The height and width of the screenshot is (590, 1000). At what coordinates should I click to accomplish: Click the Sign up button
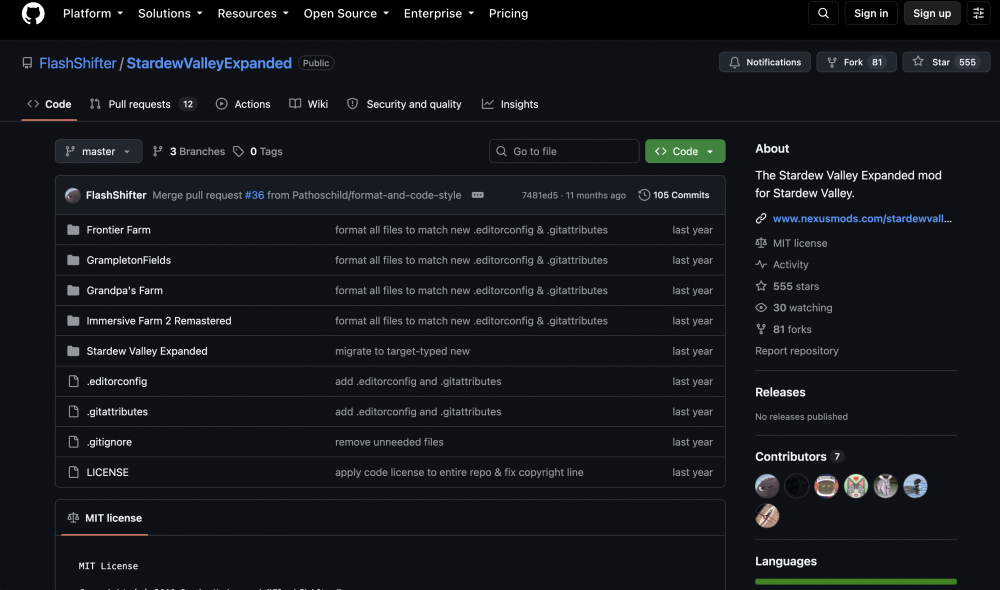point(932,13)
